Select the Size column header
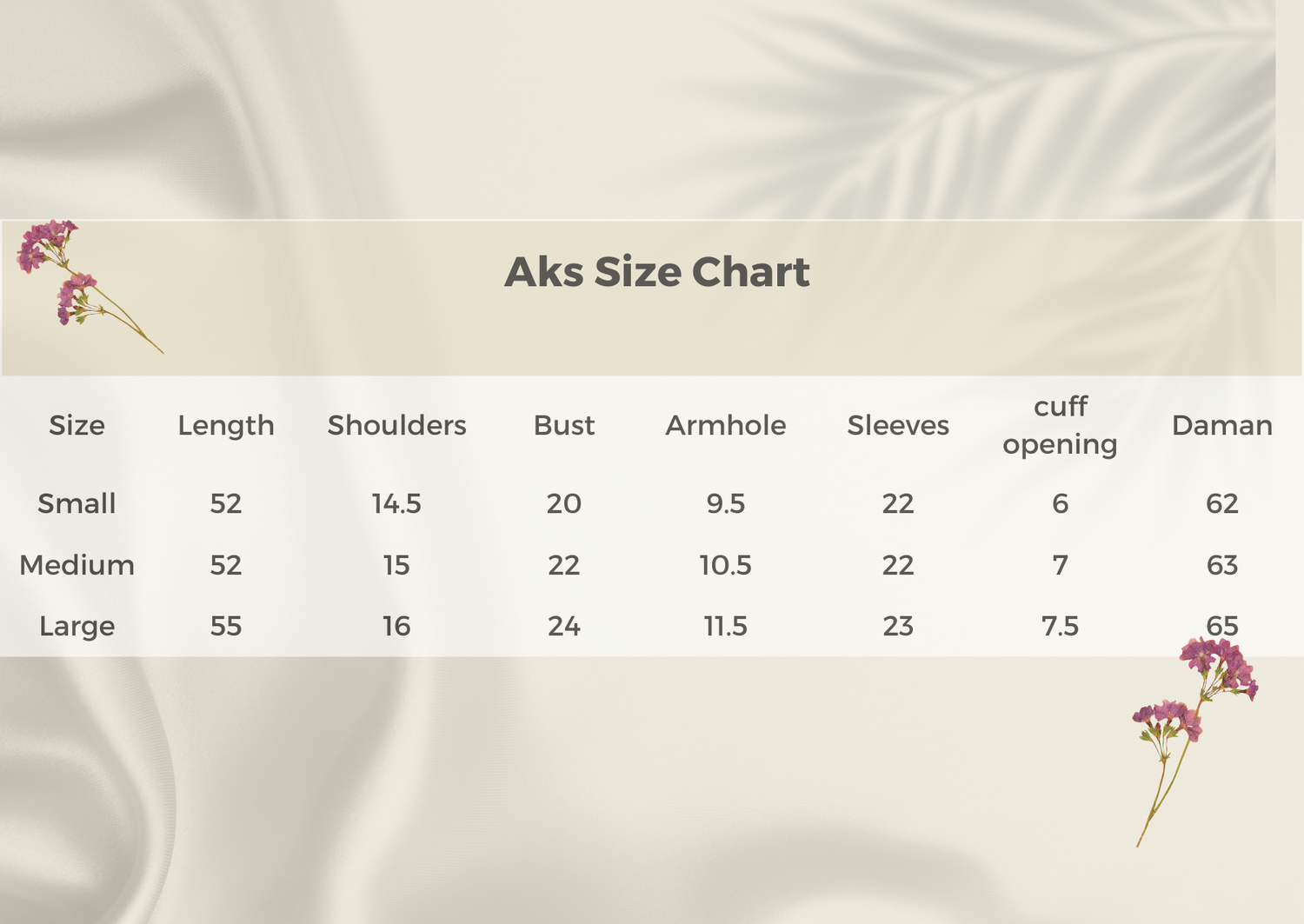1304x924 pixels. (77, 425)
